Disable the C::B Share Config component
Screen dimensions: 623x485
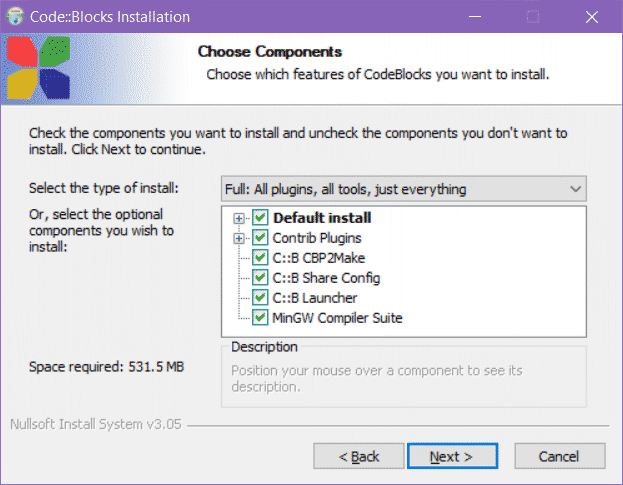point(260,278)
